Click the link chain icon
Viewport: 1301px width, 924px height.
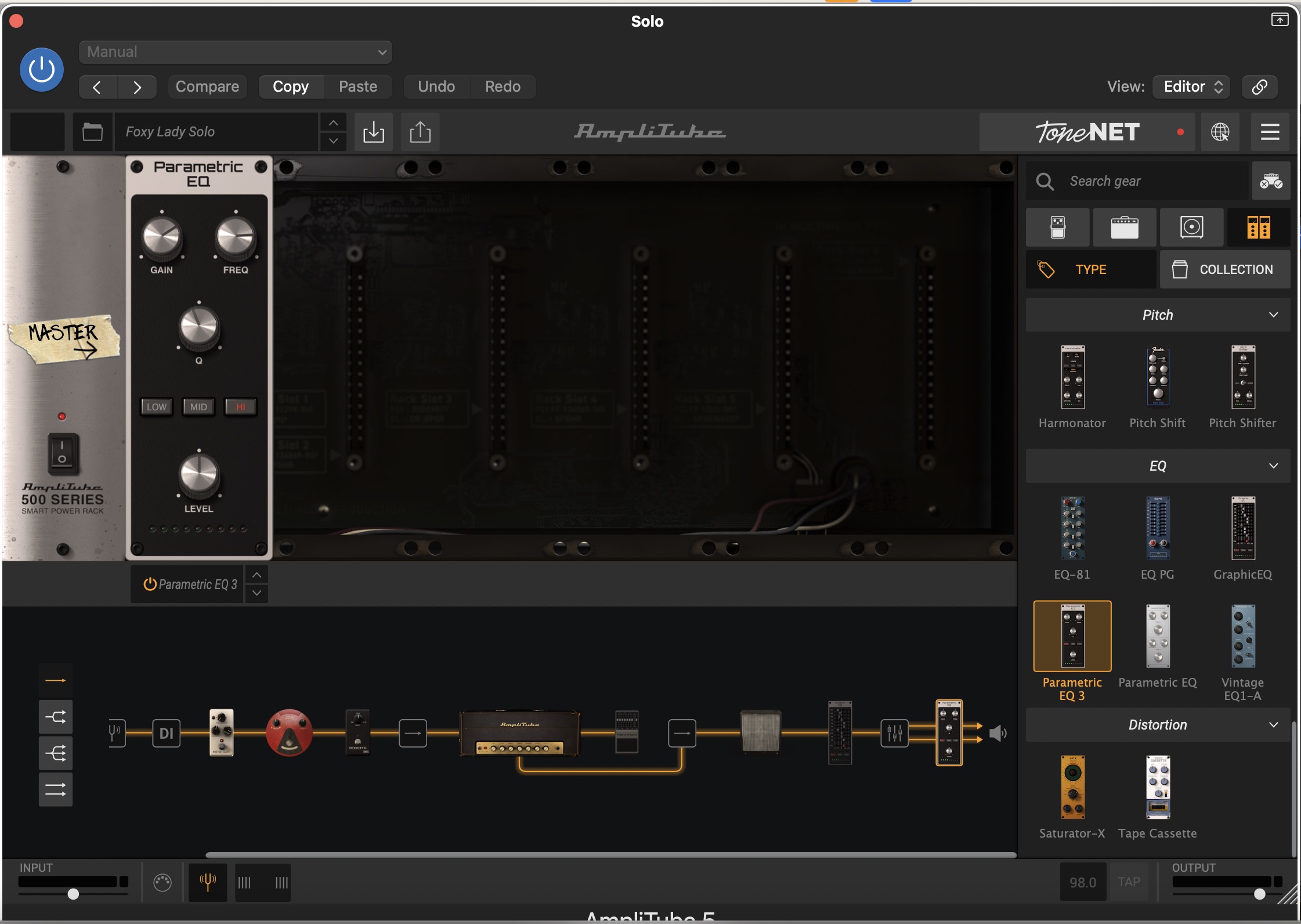(x=1259, y=87)
